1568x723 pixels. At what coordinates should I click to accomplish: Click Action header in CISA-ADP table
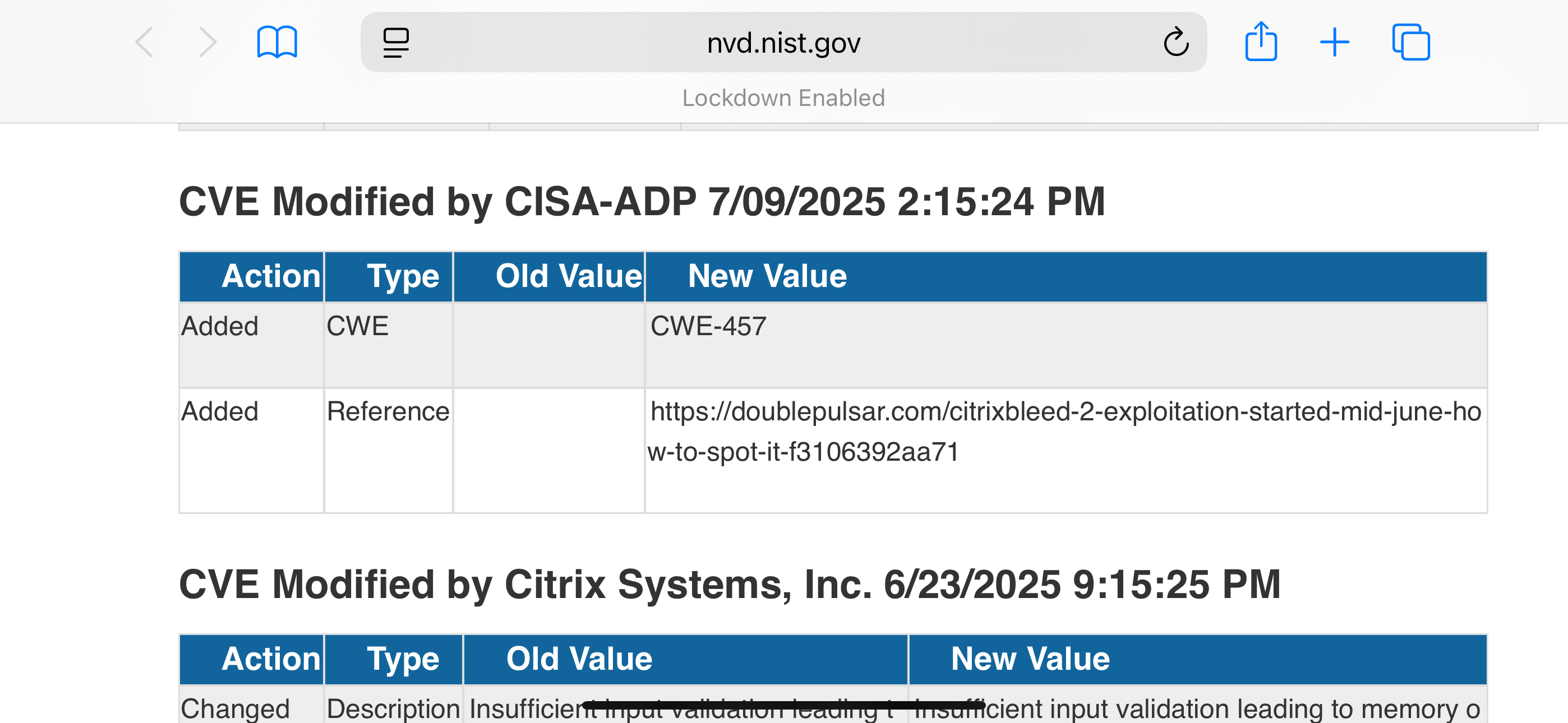(271, 276)
